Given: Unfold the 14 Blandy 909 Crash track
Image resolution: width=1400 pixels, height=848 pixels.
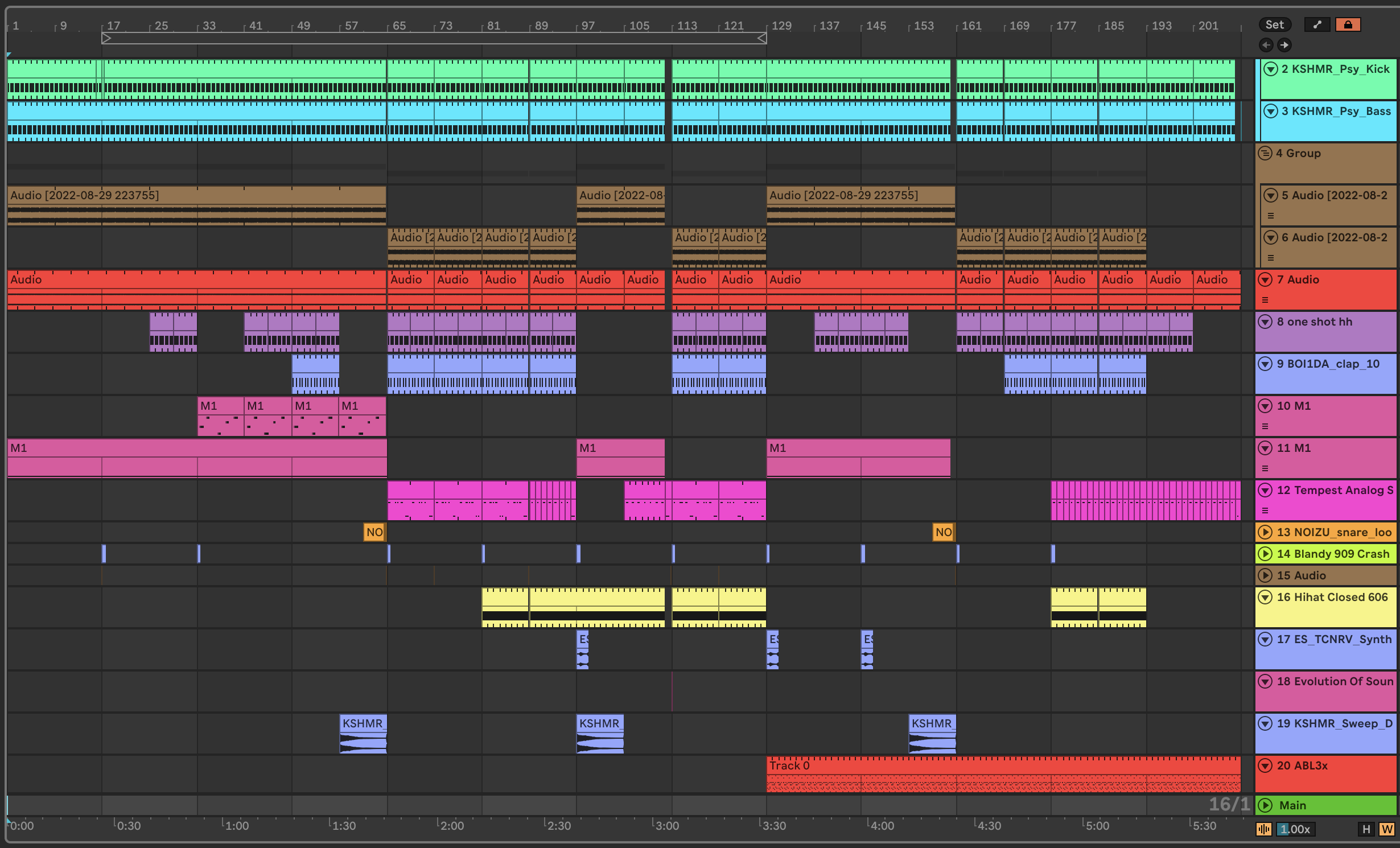Looking at the screenshot, I should click(1265, 554).
